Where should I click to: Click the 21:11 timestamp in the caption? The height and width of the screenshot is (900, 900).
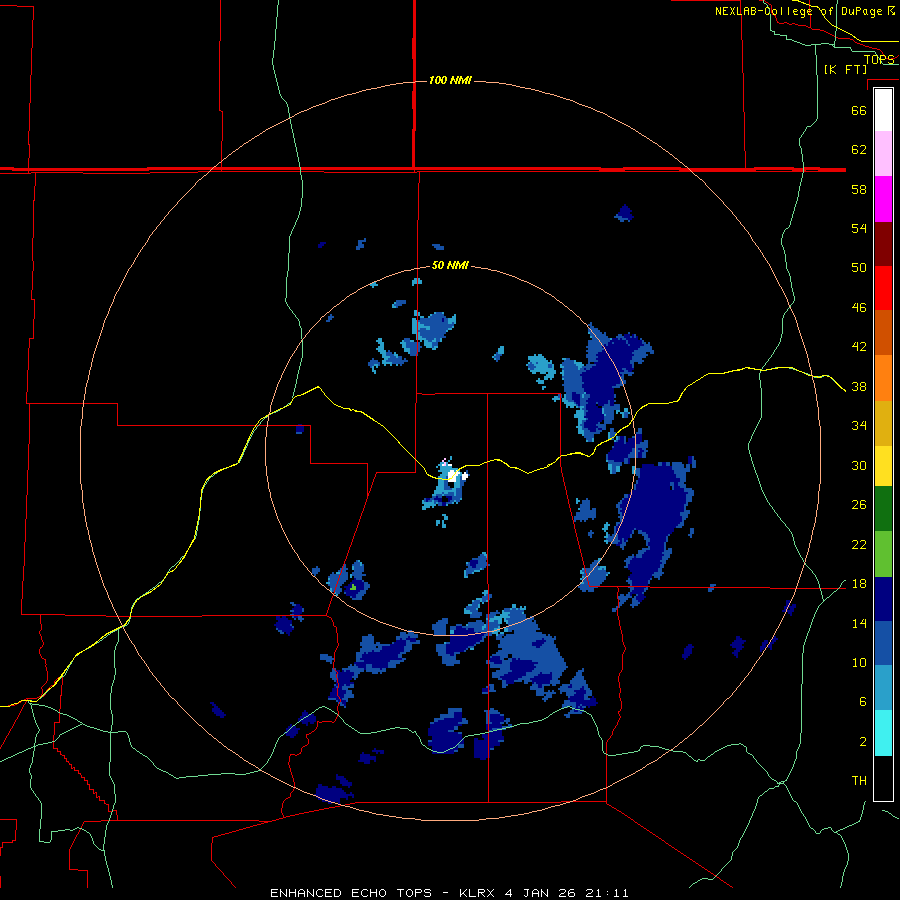click(x=607, y=893)
